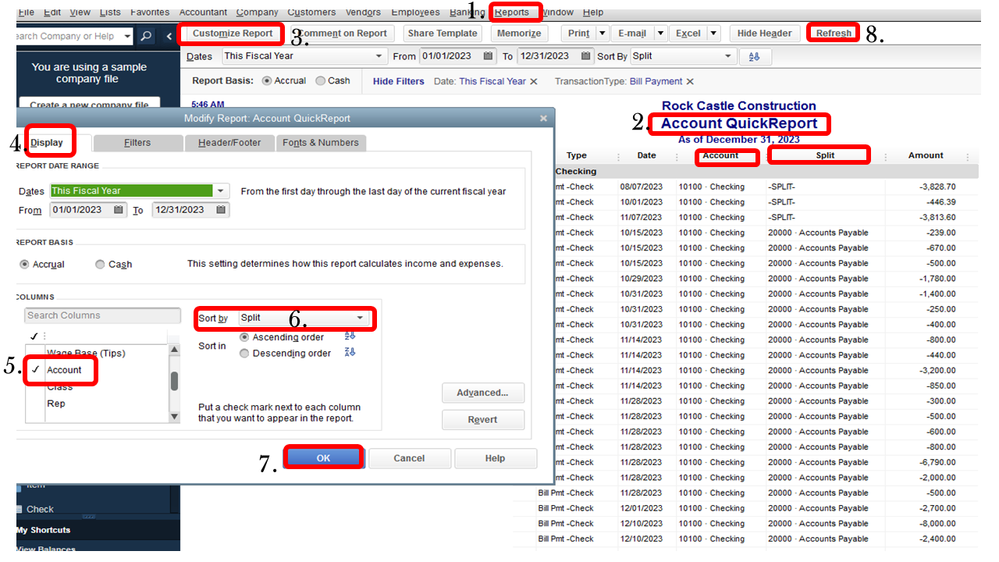This screenshot has height=562, width=999.
Task: Click the Hide Header button
Action: coord(764,33)
